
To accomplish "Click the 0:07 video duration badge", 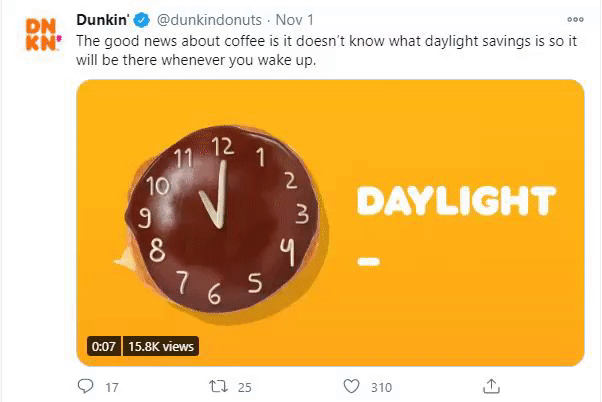I will pos(104,346).
